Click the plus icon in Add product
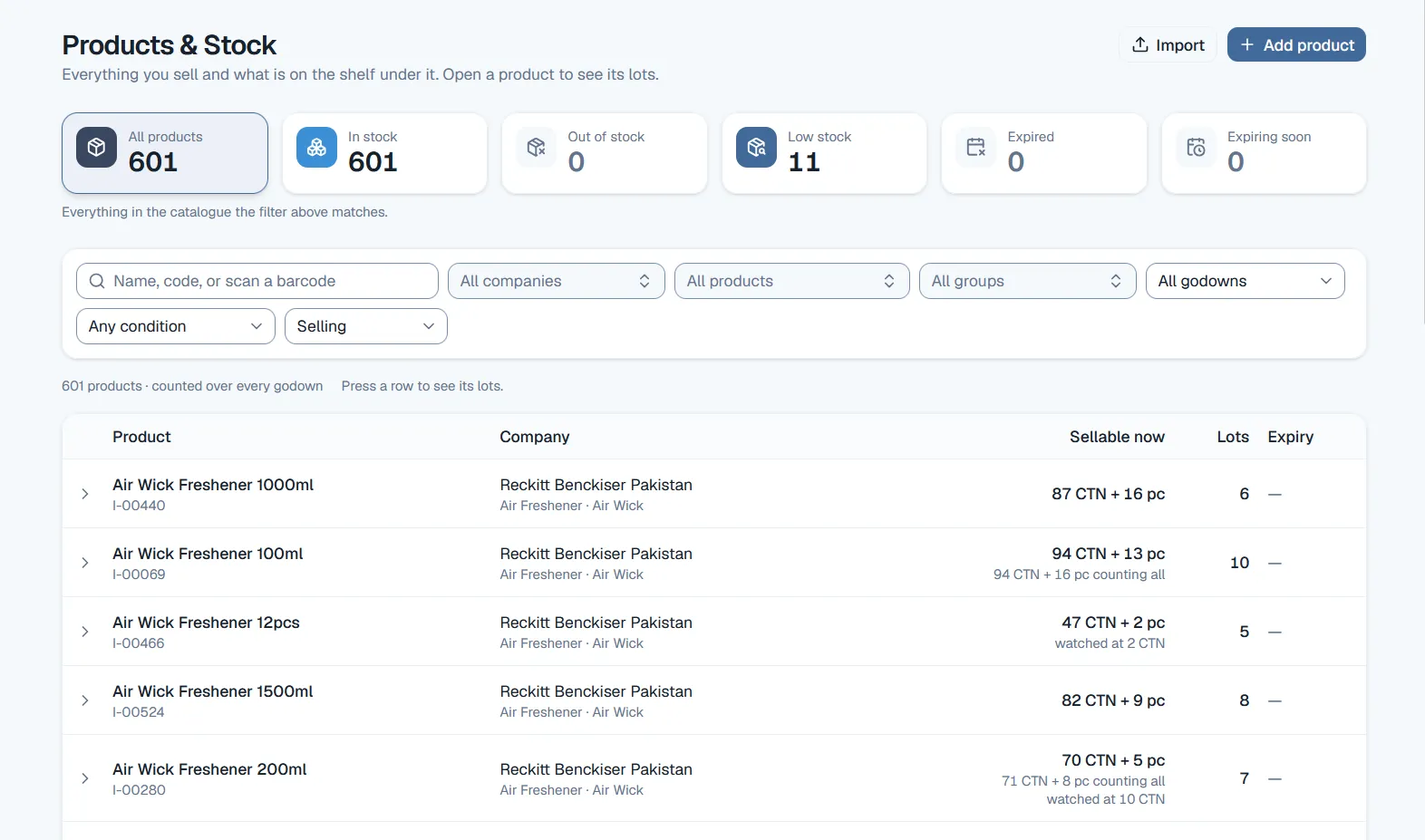 1247,44
